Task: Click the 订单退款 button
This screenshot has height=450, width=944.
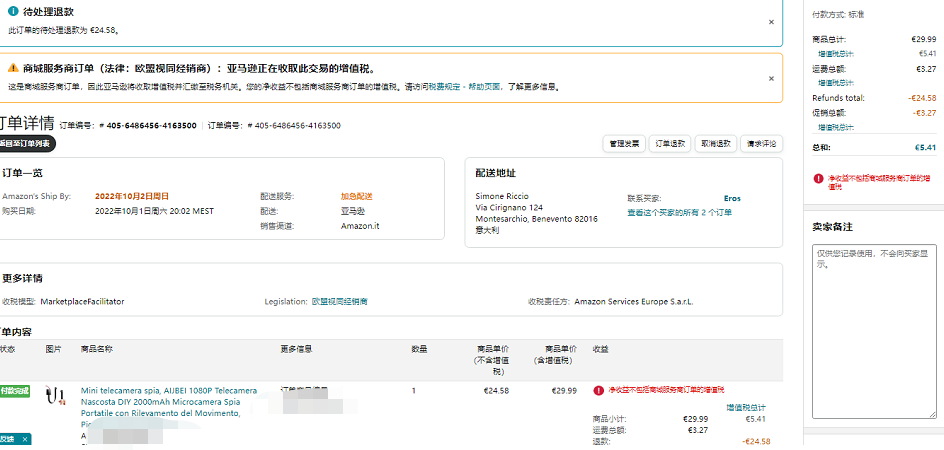Action: tap(670, 144)
